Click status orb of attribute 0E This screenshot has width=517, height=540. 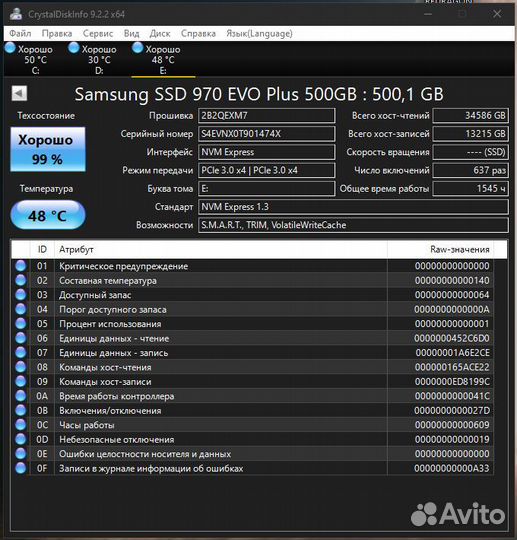(x=21, y=454)
